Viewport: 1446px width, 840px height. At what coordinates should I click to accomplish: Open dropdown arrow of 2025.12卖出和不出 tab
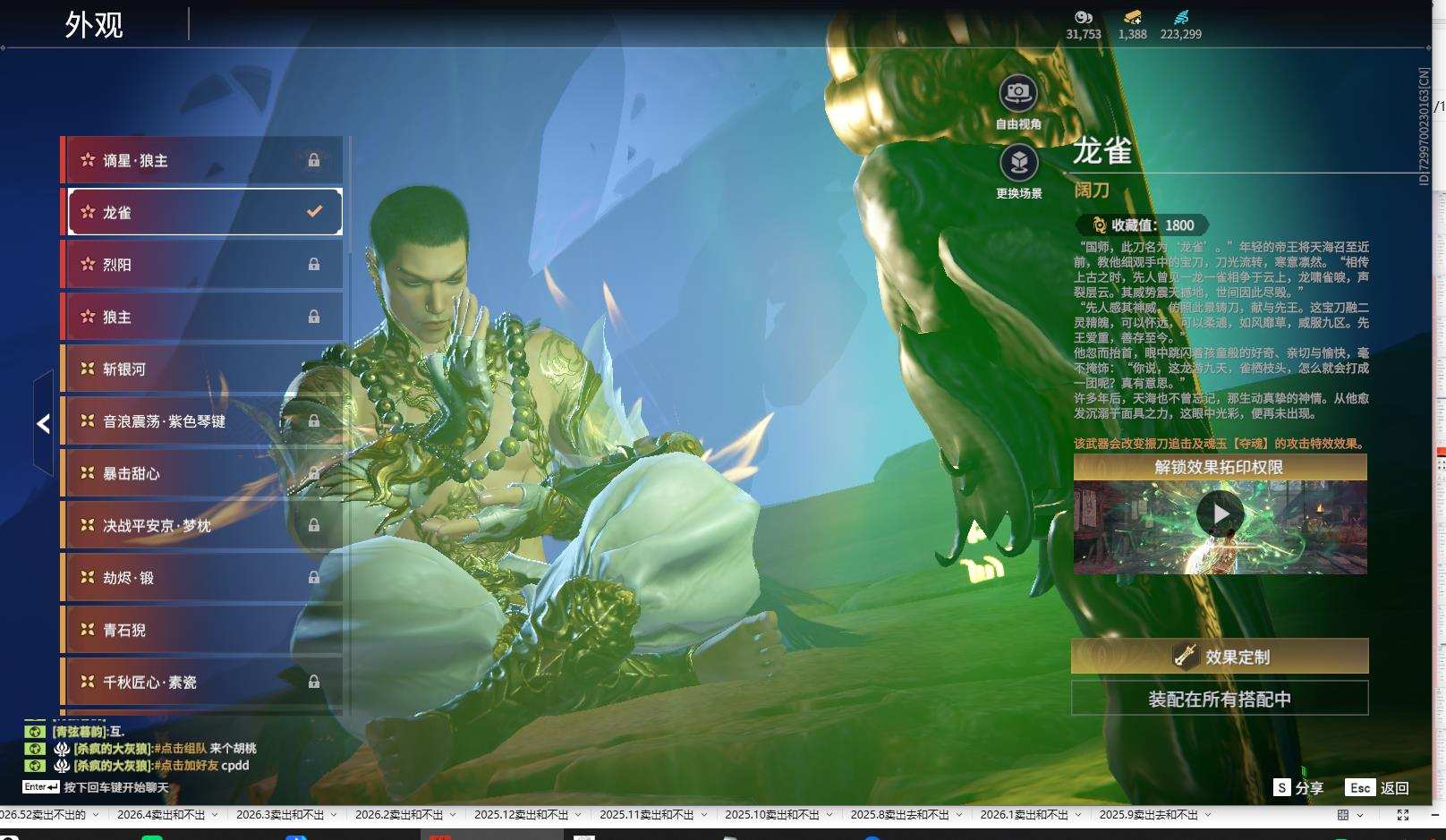578,815
